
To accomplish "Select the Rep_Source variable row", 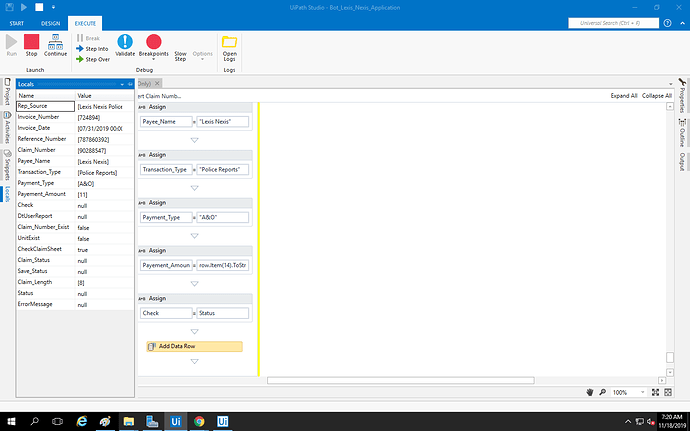I will tap(75, 106).
